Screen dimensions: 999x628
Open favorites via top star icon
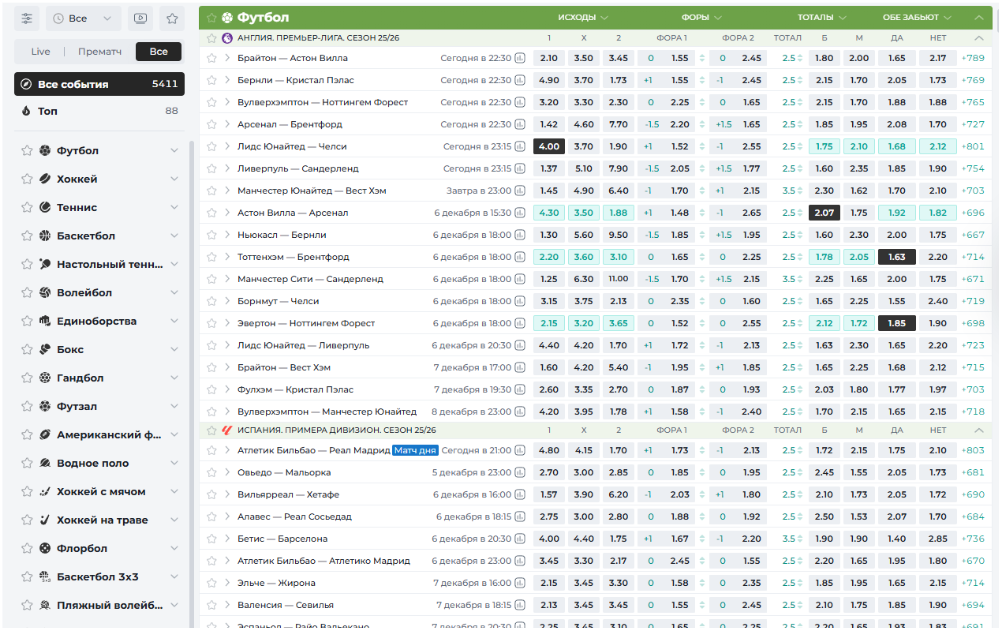click(x=172, y=18)
